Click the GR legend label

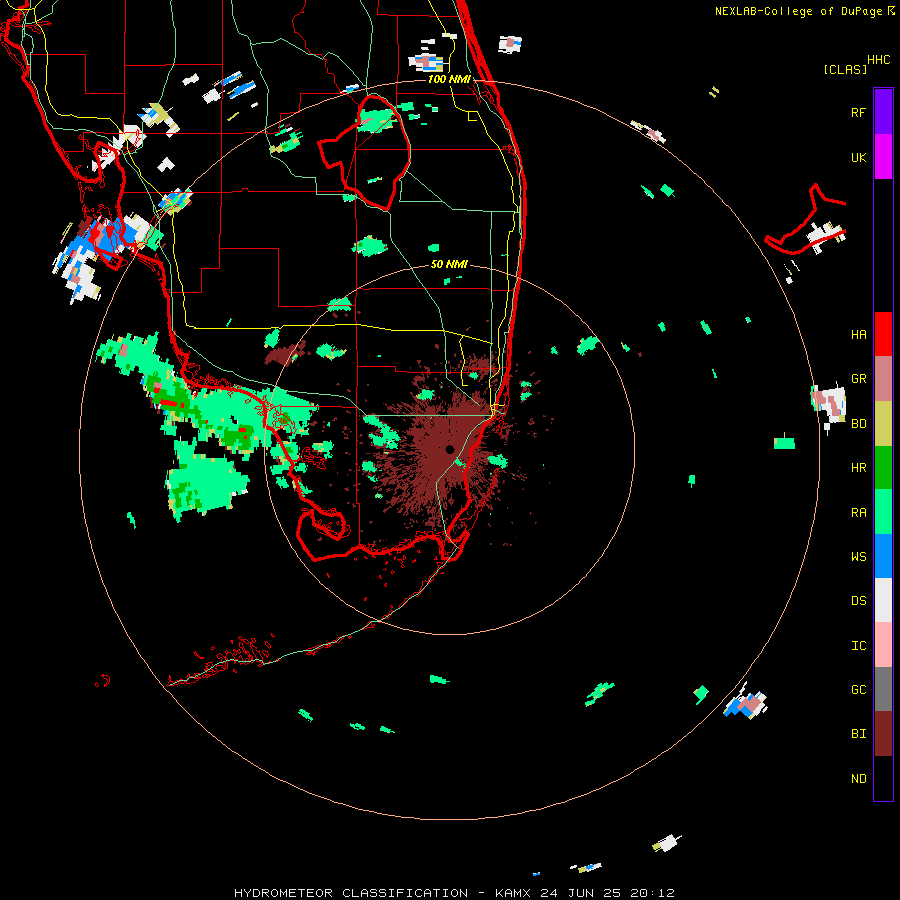858,379
